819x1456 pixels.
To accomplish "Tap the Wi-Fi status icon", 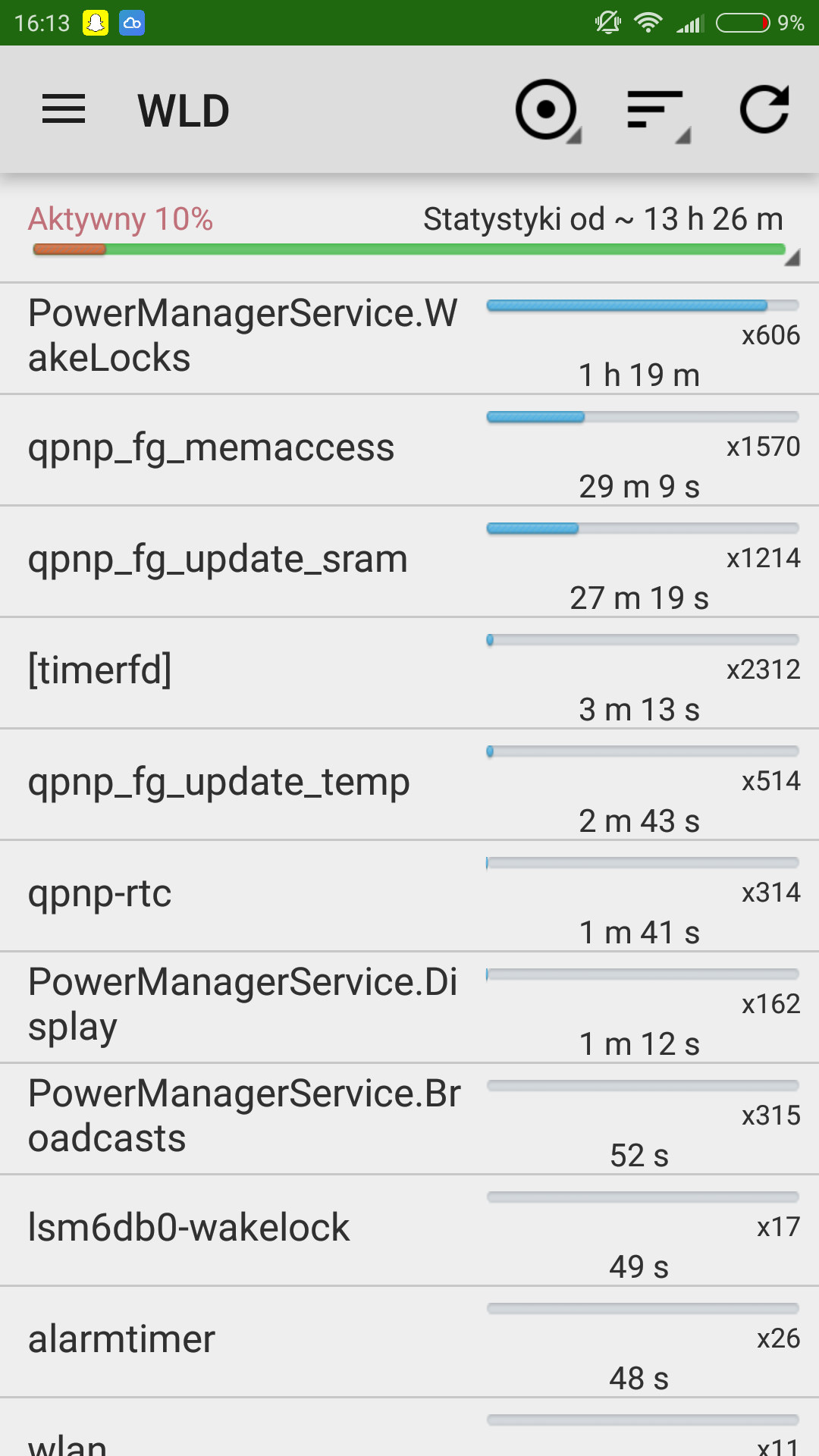I will (648, 23).
